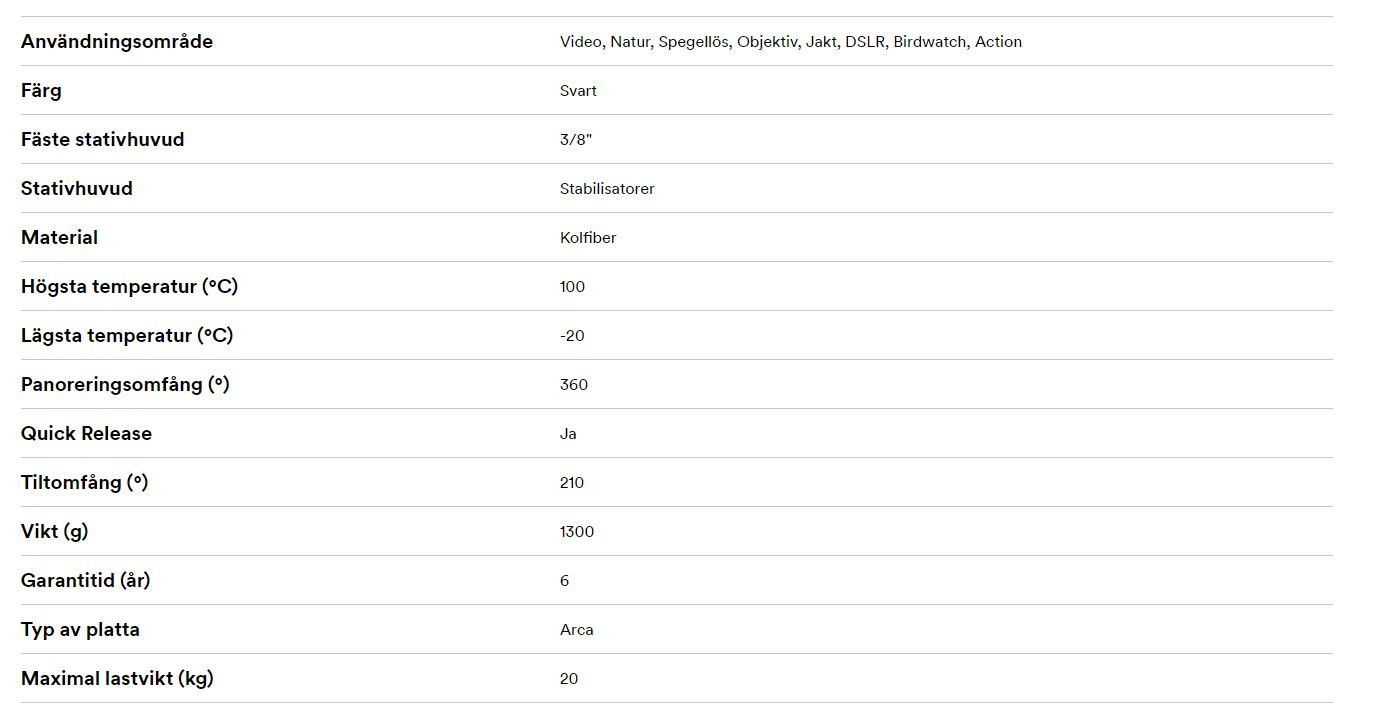Click the Fäste stativhuvud label

click(103, 140)
